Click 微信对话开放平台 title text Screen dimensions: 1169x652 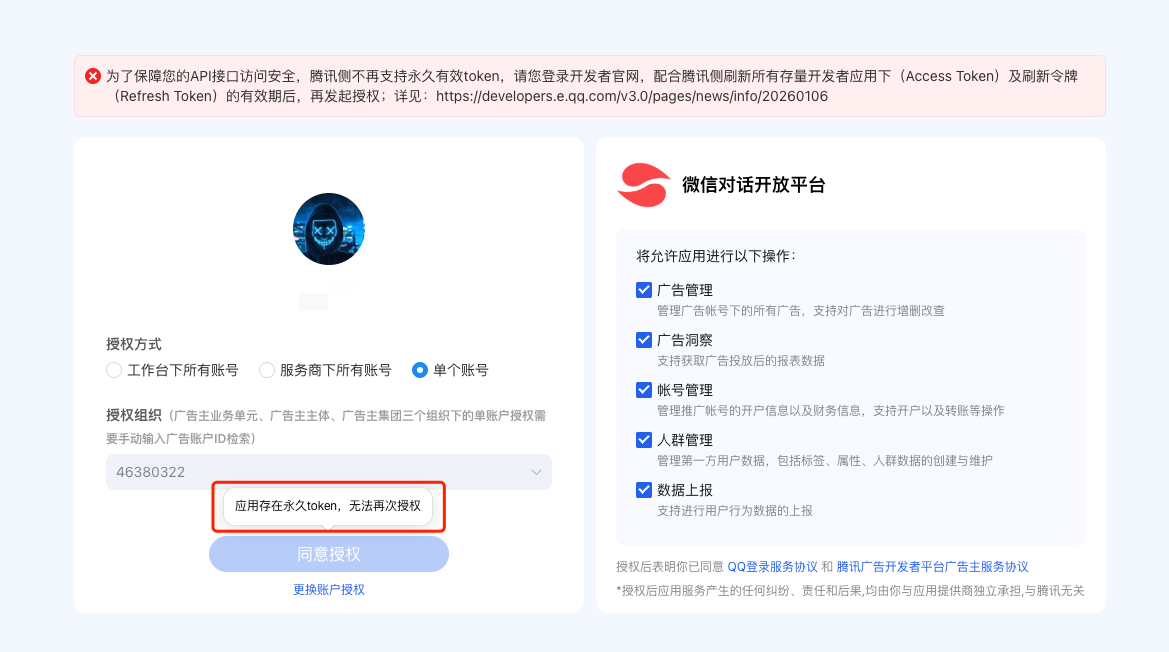point(754,185)
